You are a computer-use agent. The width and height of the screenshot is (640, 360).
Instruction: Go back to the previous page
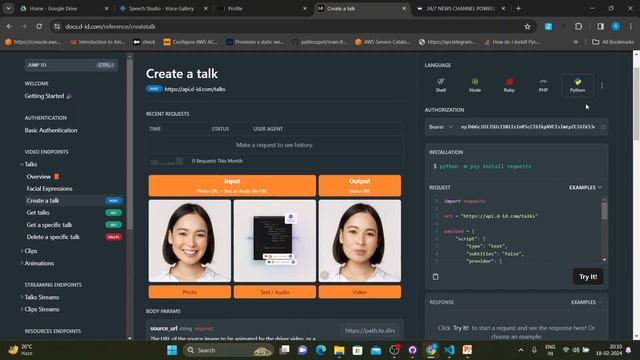9,27
